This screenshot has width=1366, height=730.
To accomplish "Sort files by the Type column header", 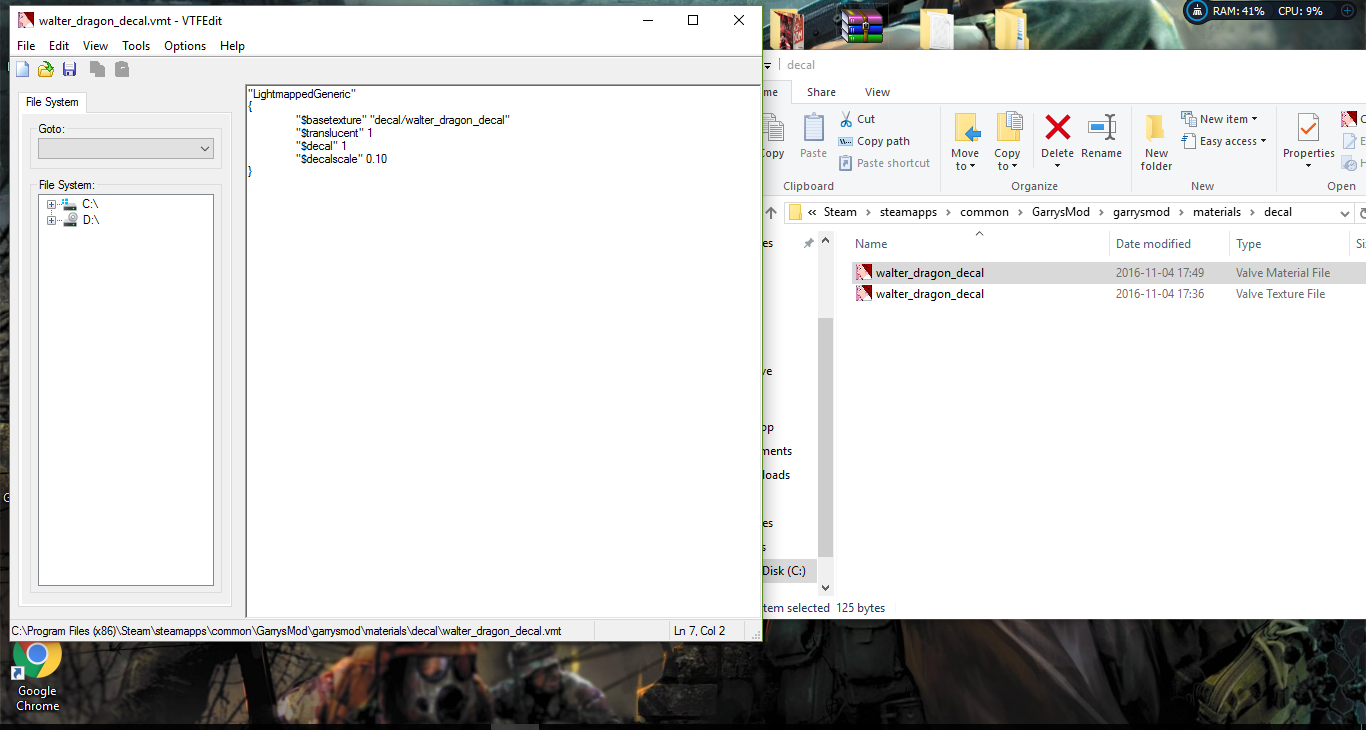I will pos(1248,244).
